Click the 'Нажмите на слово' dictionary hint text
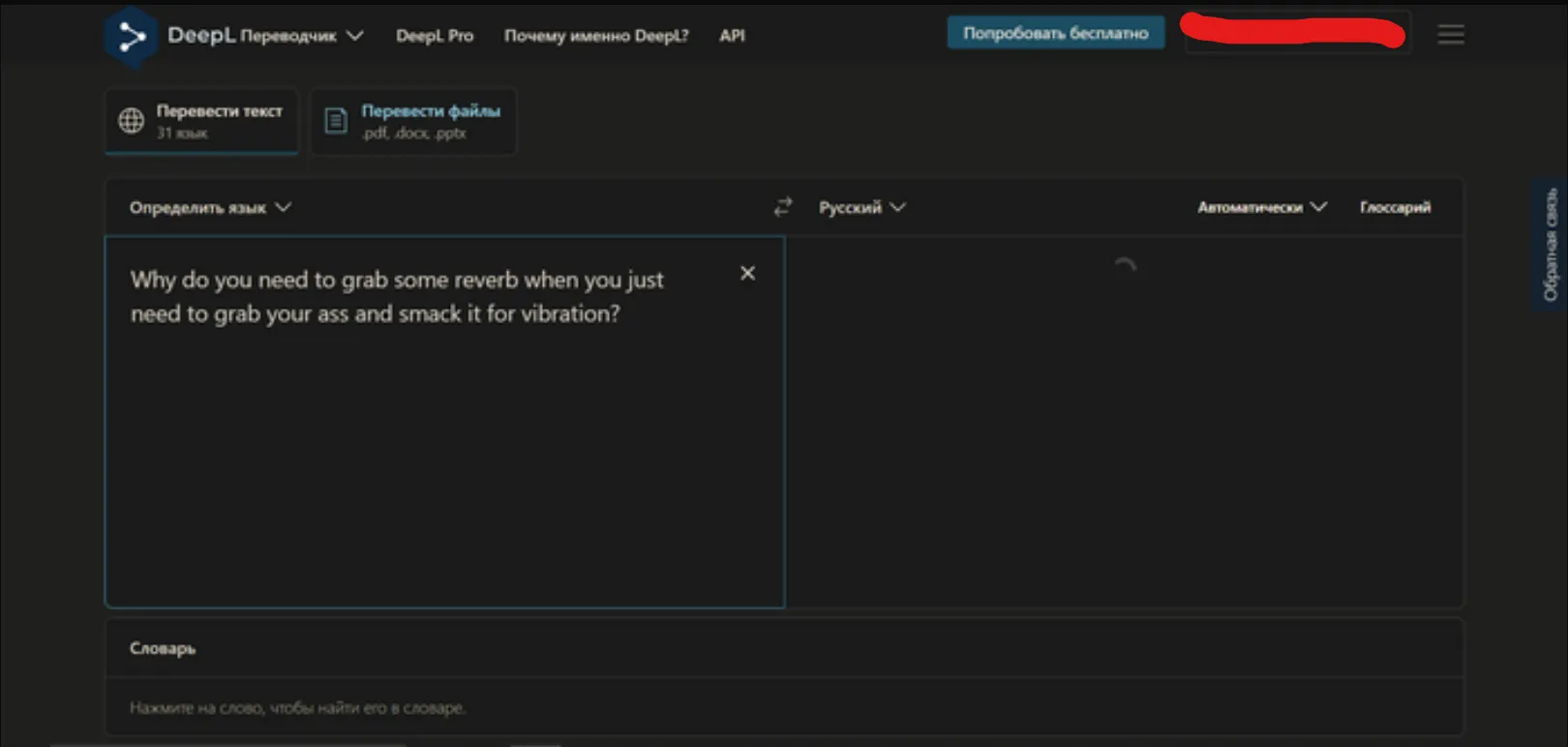The height and width of the screenshot is (747, 1568). coord(297,708)
